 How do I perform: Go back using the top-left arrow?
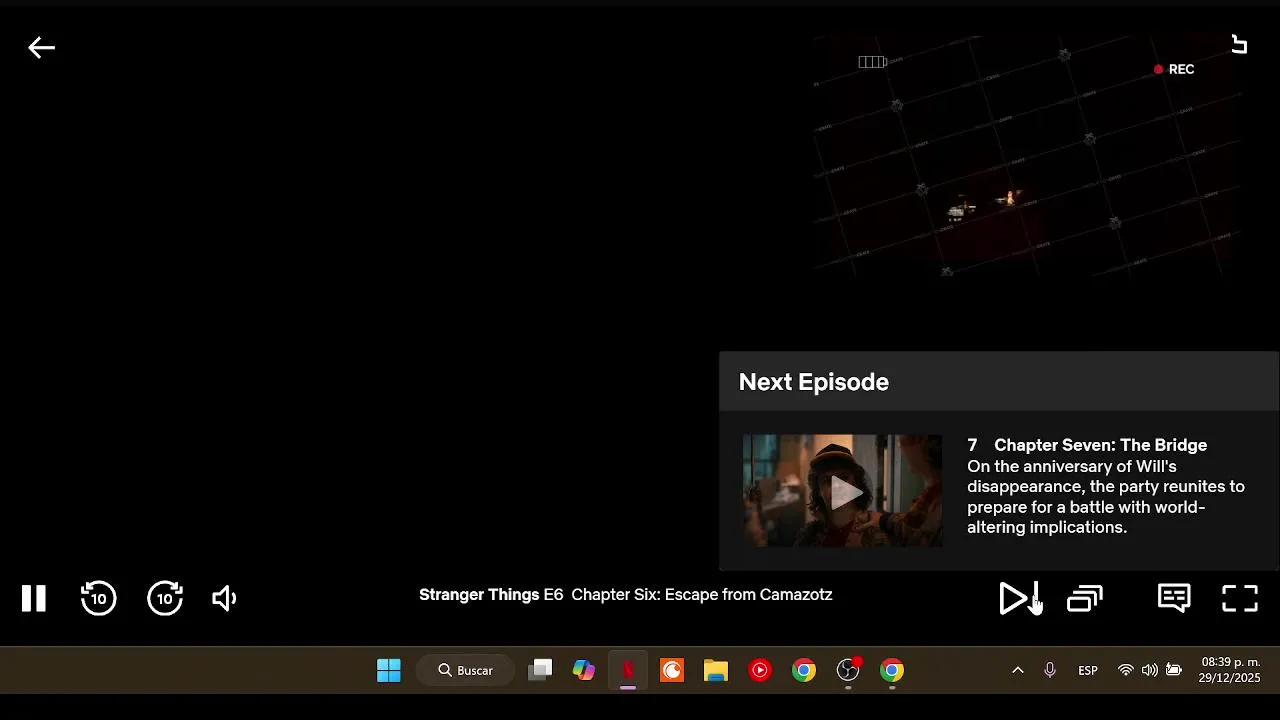(x=41, y=47)
